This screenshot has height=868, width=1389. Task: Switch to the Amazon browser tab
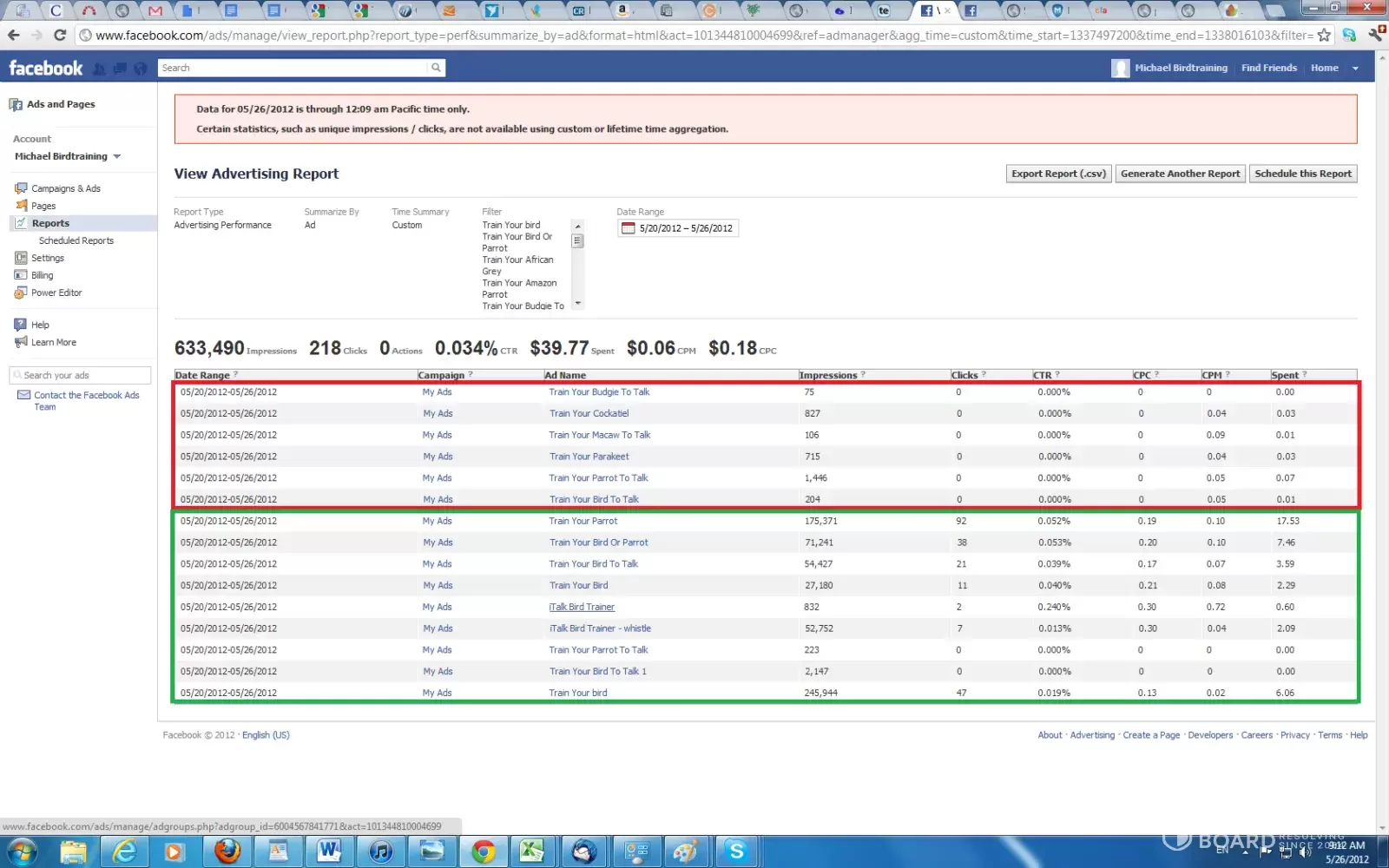coord(622,10)
